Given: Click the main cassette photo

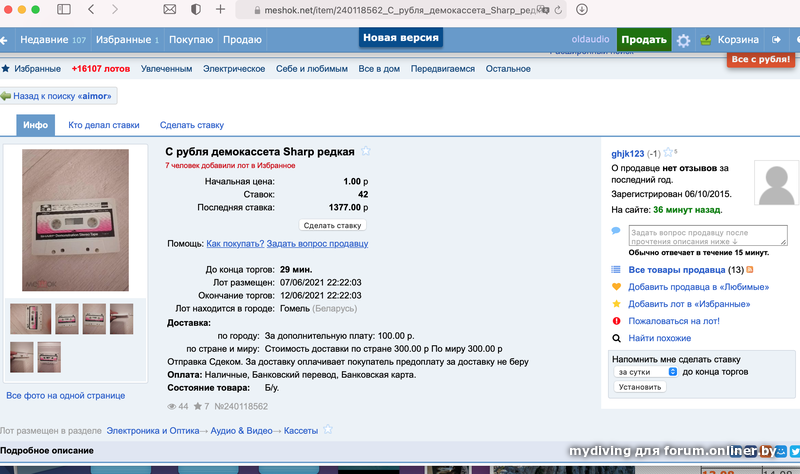Looking at the screenshot, I should click(x=68, y=221).
